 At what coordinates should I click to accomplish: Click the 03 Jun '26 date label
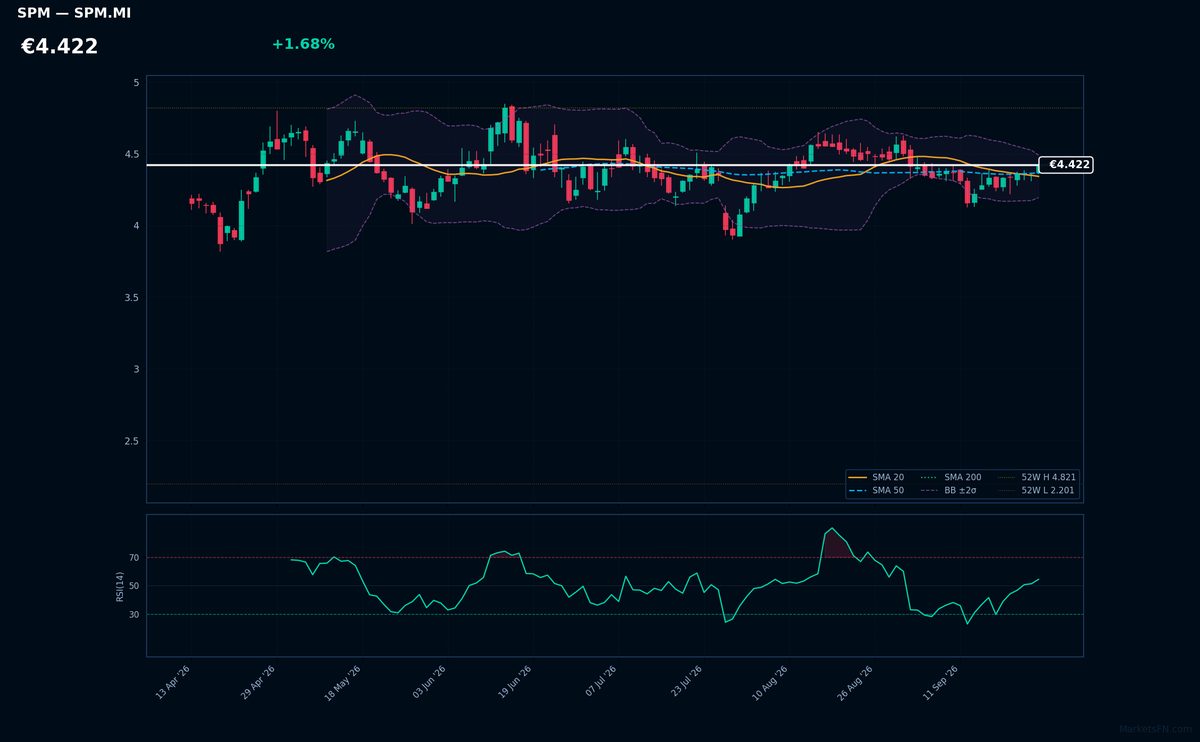pos(429,682)
